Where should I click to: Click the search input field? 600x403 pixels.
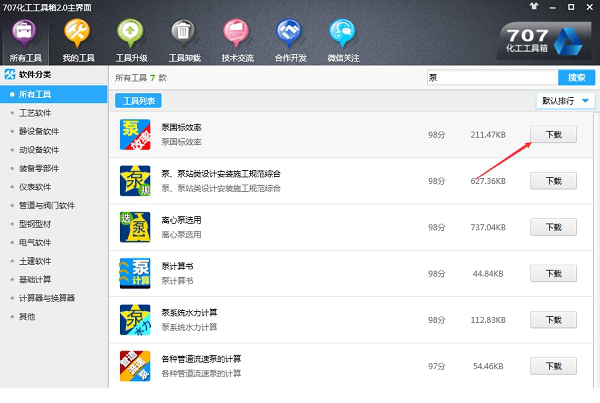[490, 77]
